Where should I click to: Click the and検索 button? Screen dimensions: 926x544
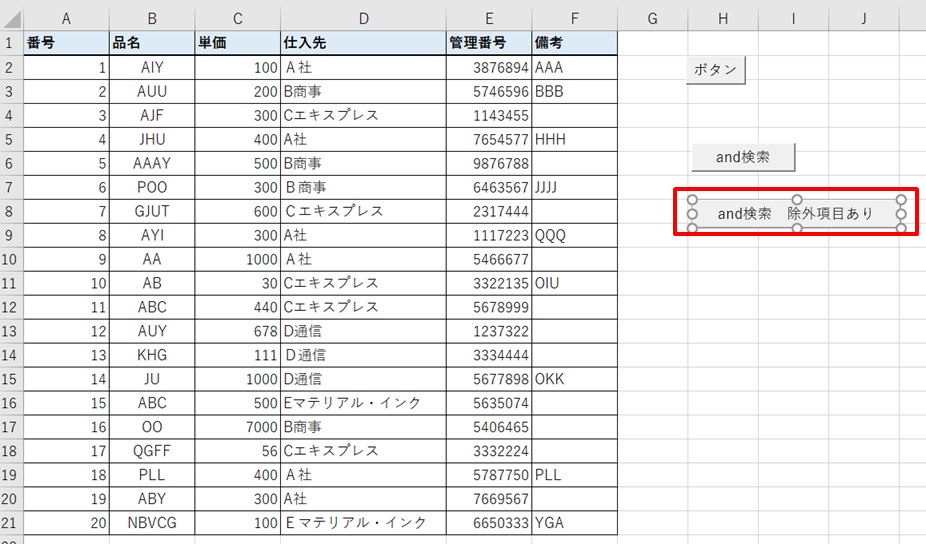tap(743, 157)
